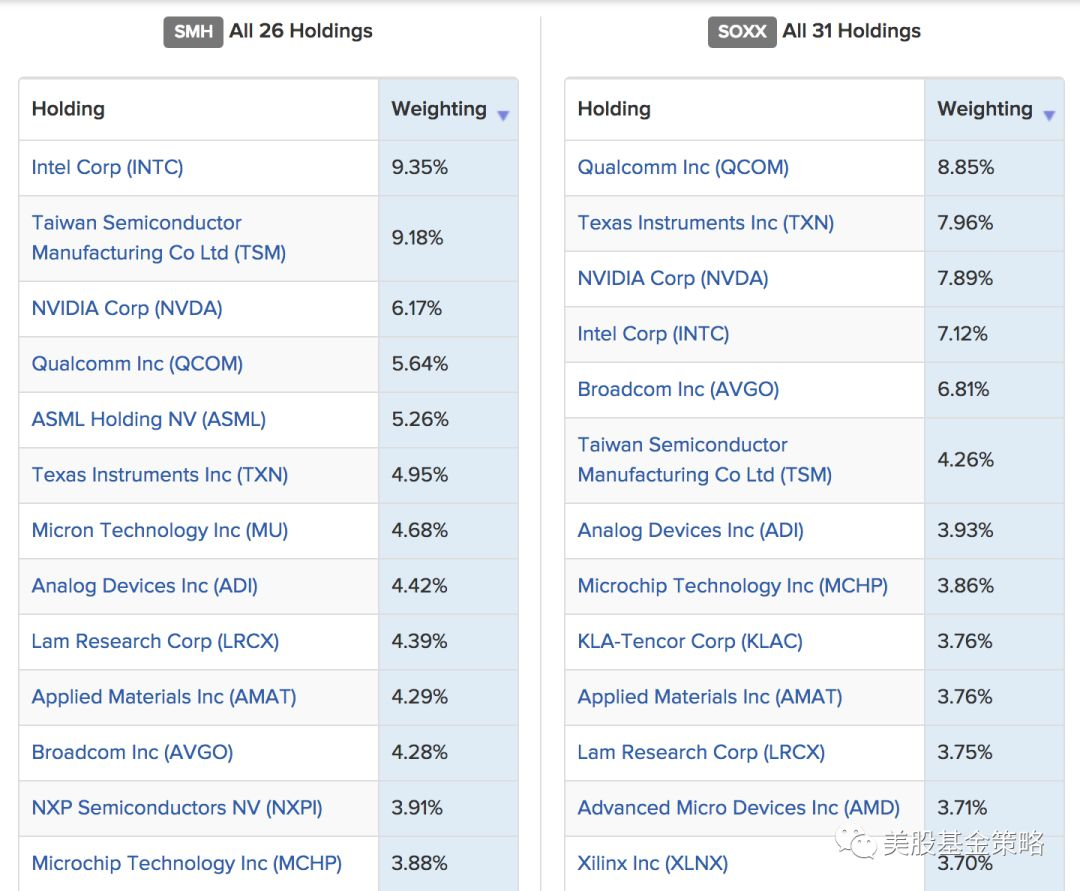Click the SMH Holding column header

pyautogui.click(x=68, y=109)
